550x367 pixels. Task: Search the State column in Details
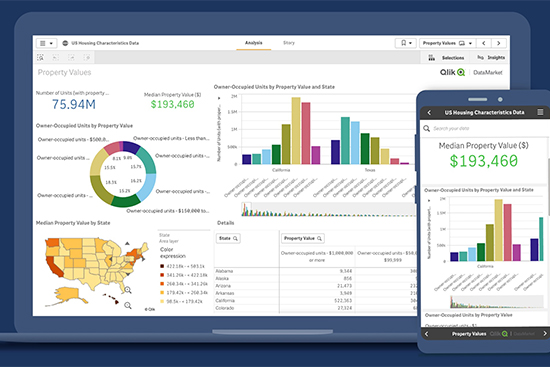(x=228, y=238)
